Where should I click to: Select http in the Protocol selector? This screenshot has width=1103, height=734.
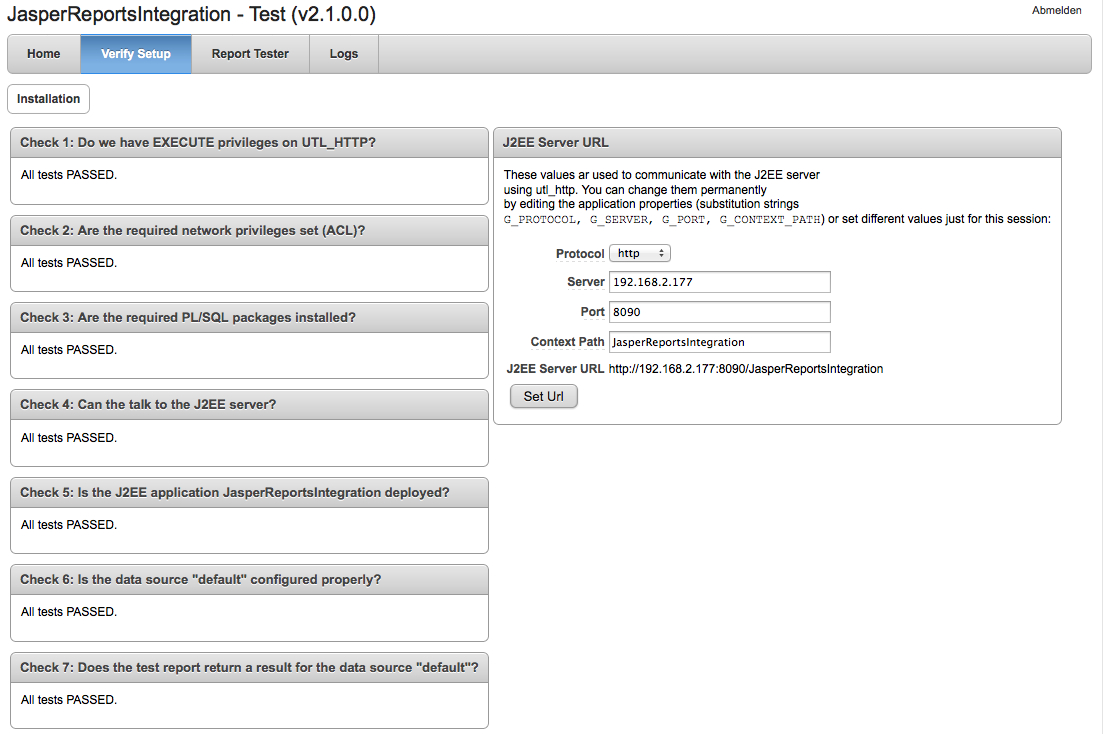click(639, 253)
